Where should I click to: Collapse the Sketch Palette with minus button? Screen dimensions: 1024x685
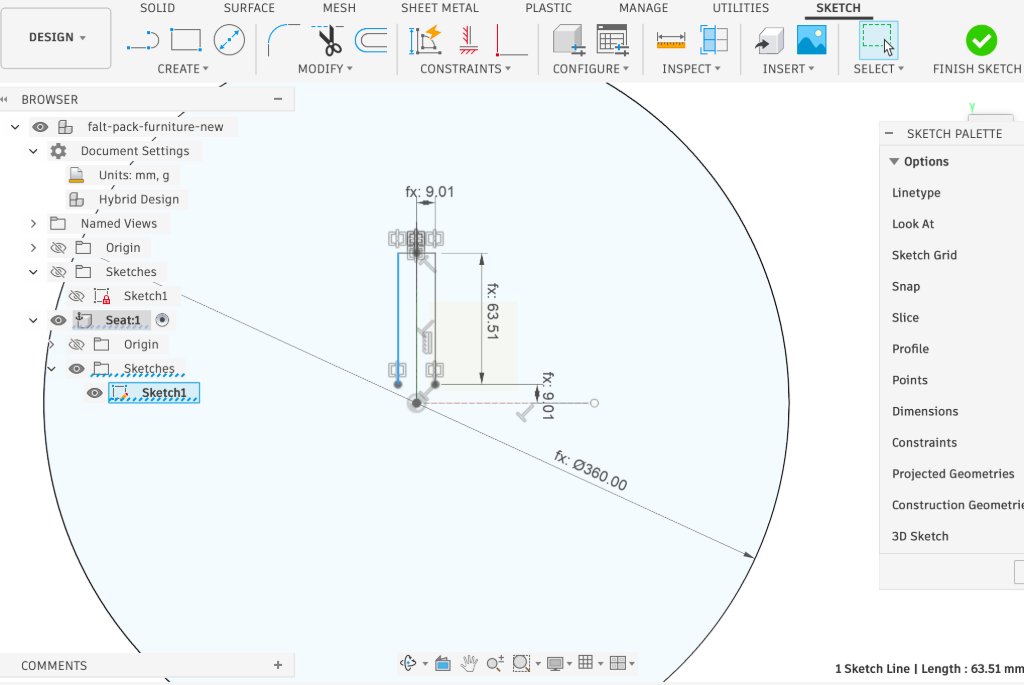pyautogui.click(x=889, y=133)
